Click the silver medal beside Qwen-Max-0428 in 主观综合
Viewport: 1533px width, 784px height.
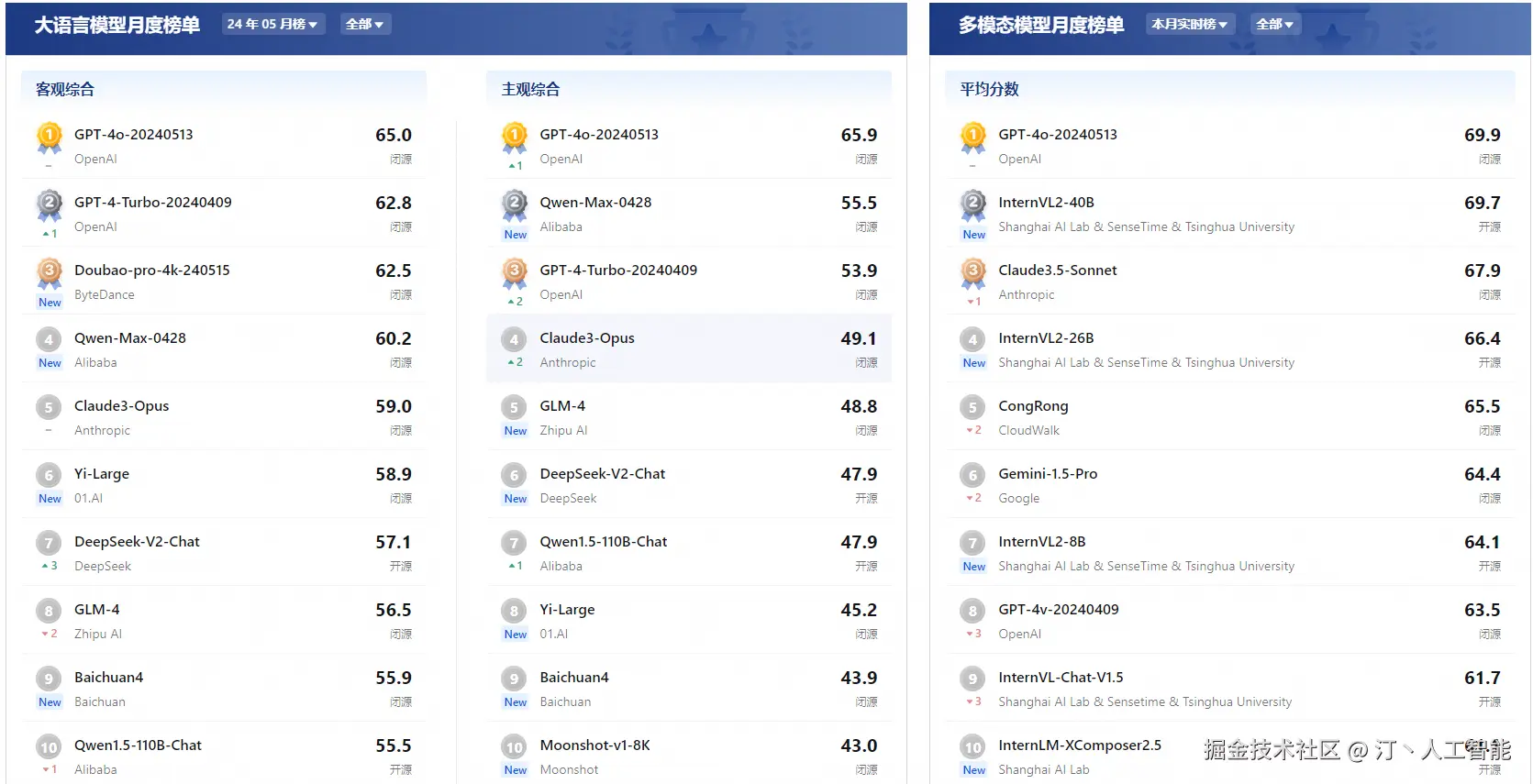(x=515, y=206)
